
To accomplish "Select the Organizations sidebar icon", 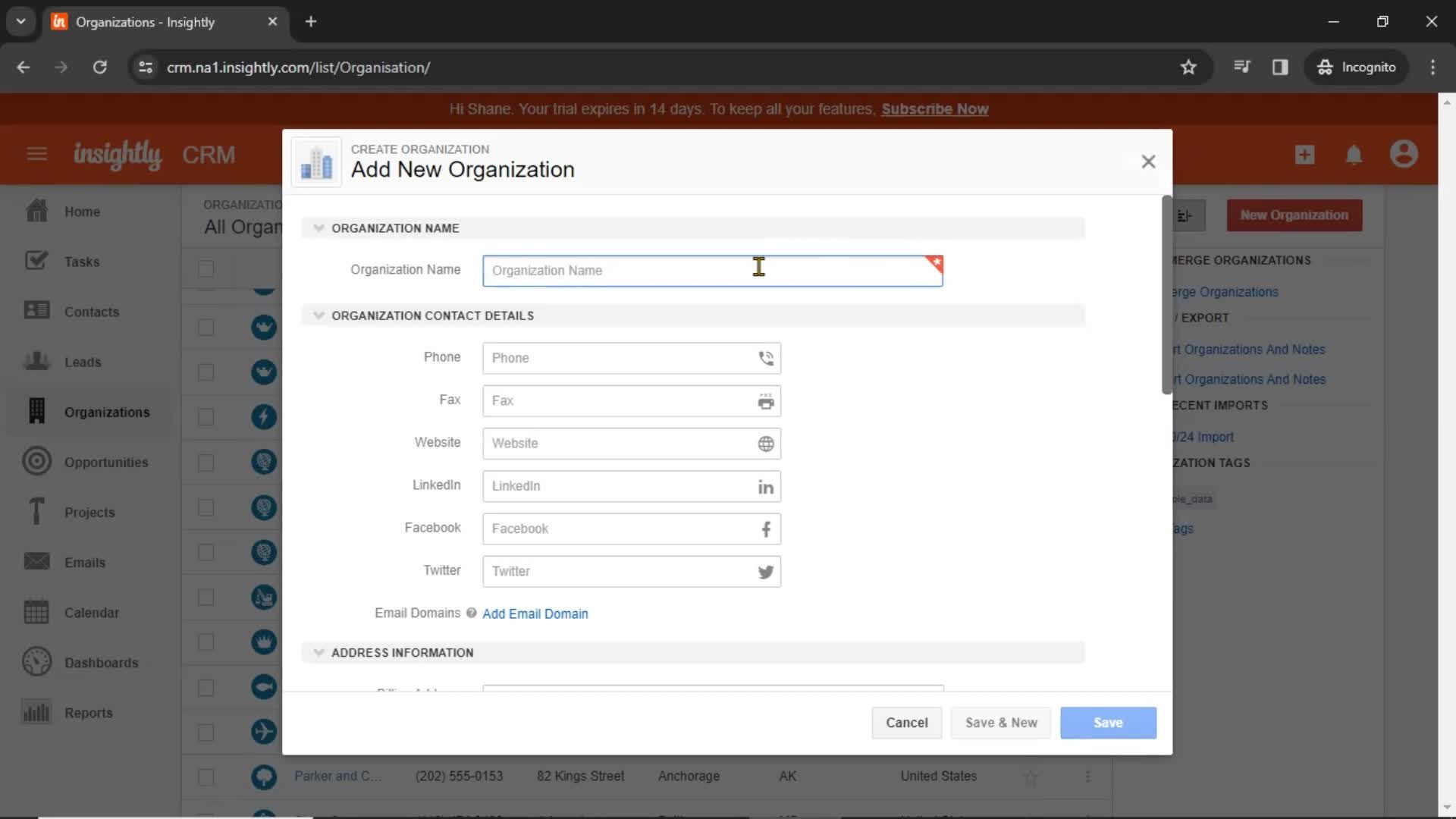I will 36,411.
